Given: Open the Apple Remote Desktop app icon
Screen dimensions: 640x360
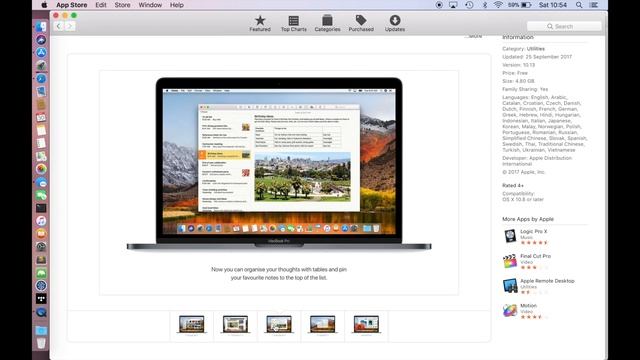Looking at the screenshot, I should (x=510, y=286).
